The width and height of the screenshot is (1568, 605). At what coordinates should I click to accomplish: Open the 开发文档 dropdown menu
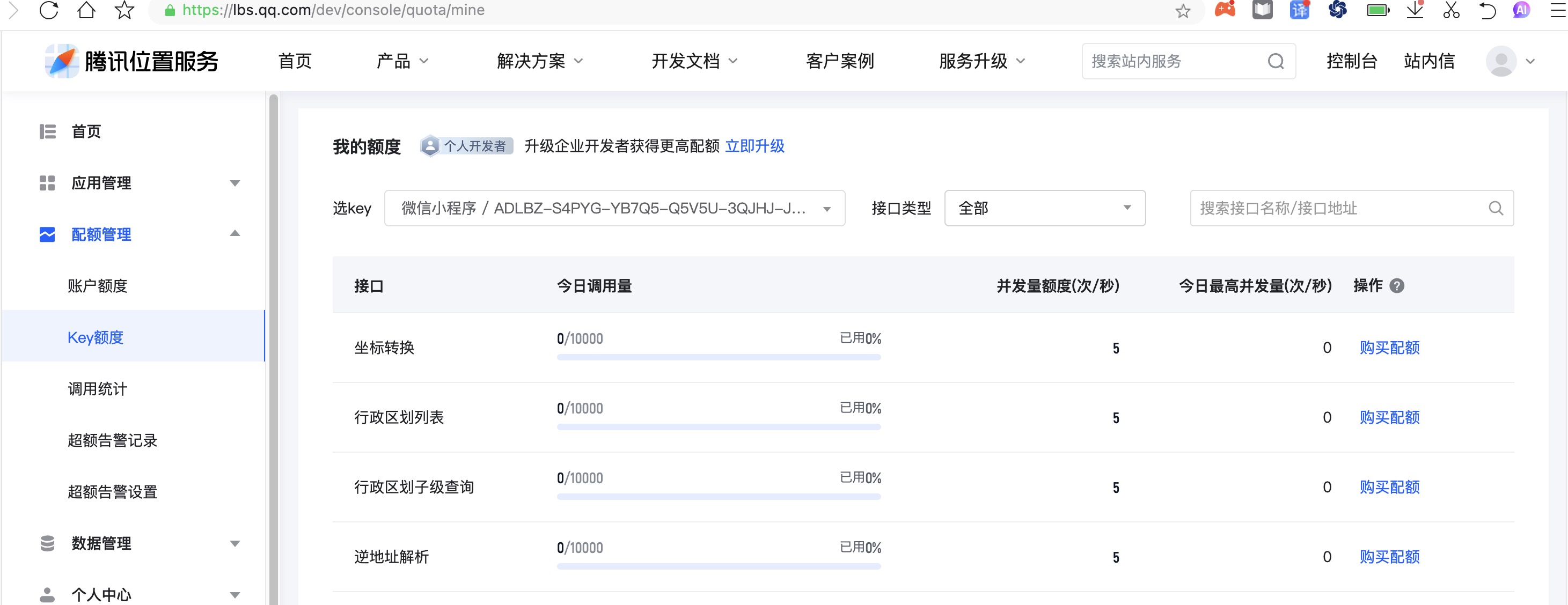tap(694, 61)
